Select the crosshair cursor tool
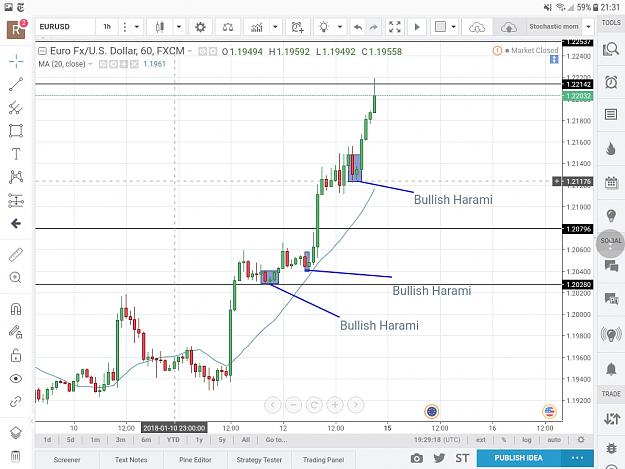 pyautogui.click(x=16, y=61)
